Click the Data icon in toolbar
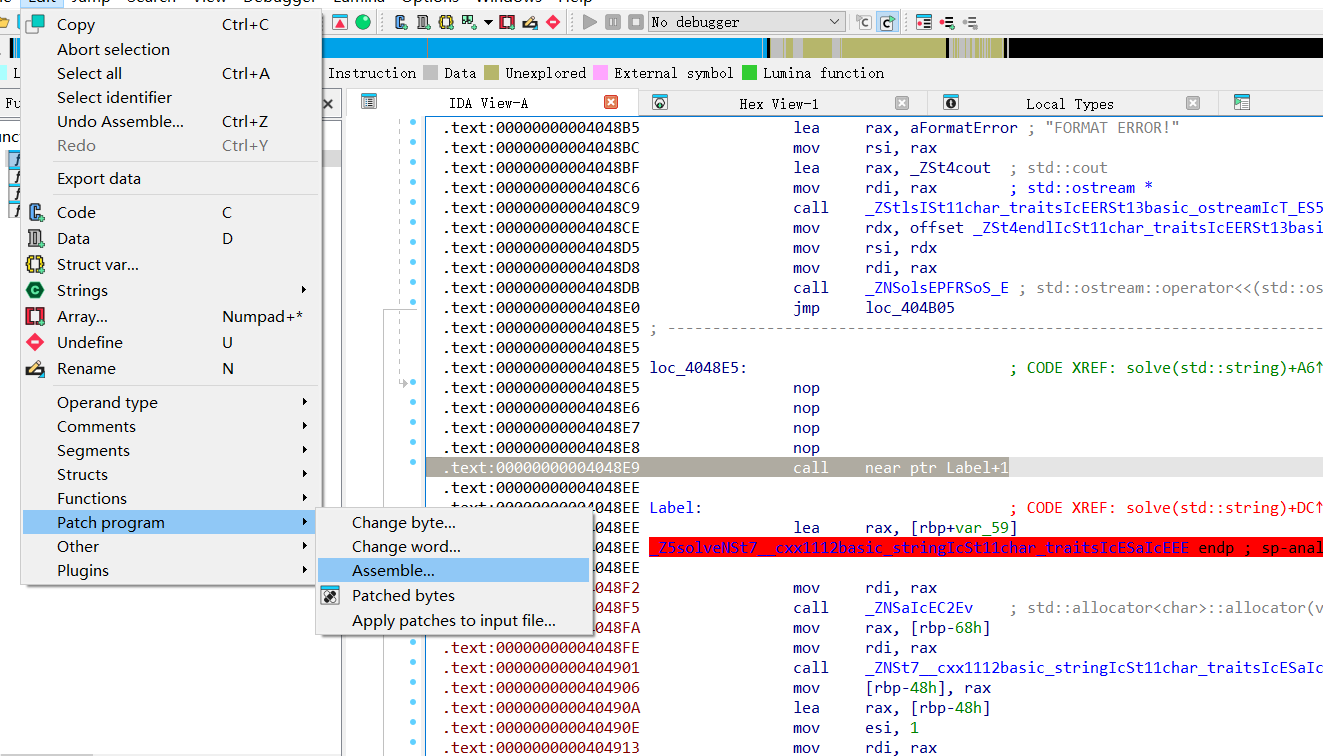 coord(424,22)
